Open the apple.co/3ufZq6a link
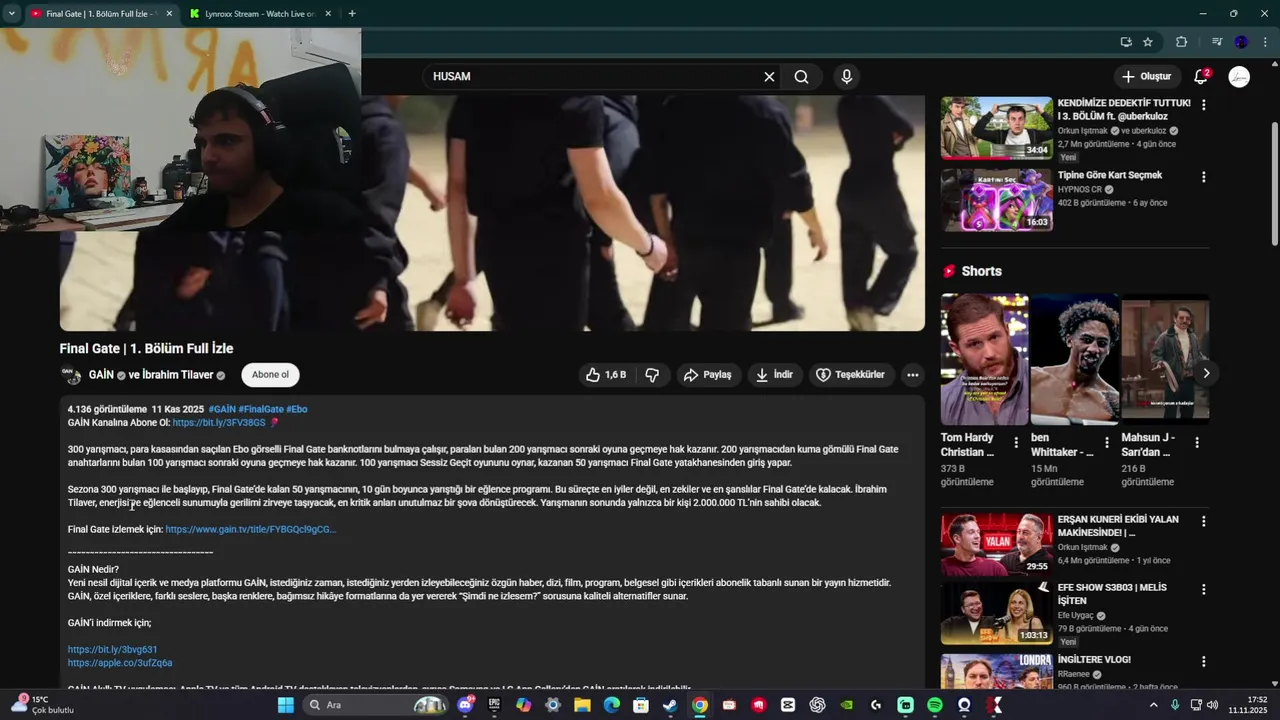Viewport: 1280px width, 720px height. pyautogui.click(x=120, y=663)
